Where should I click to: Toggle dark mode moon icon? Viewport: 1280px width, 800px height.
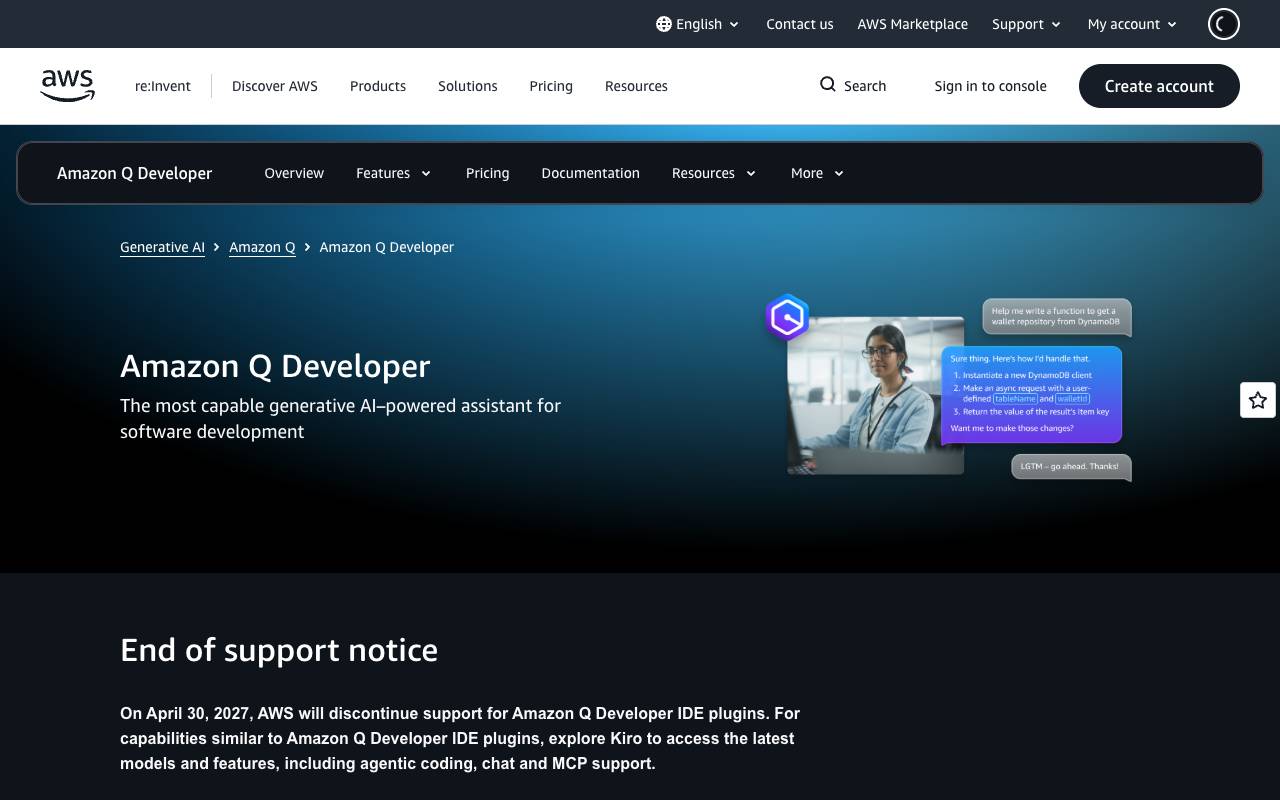click(x=1224, y=24)
